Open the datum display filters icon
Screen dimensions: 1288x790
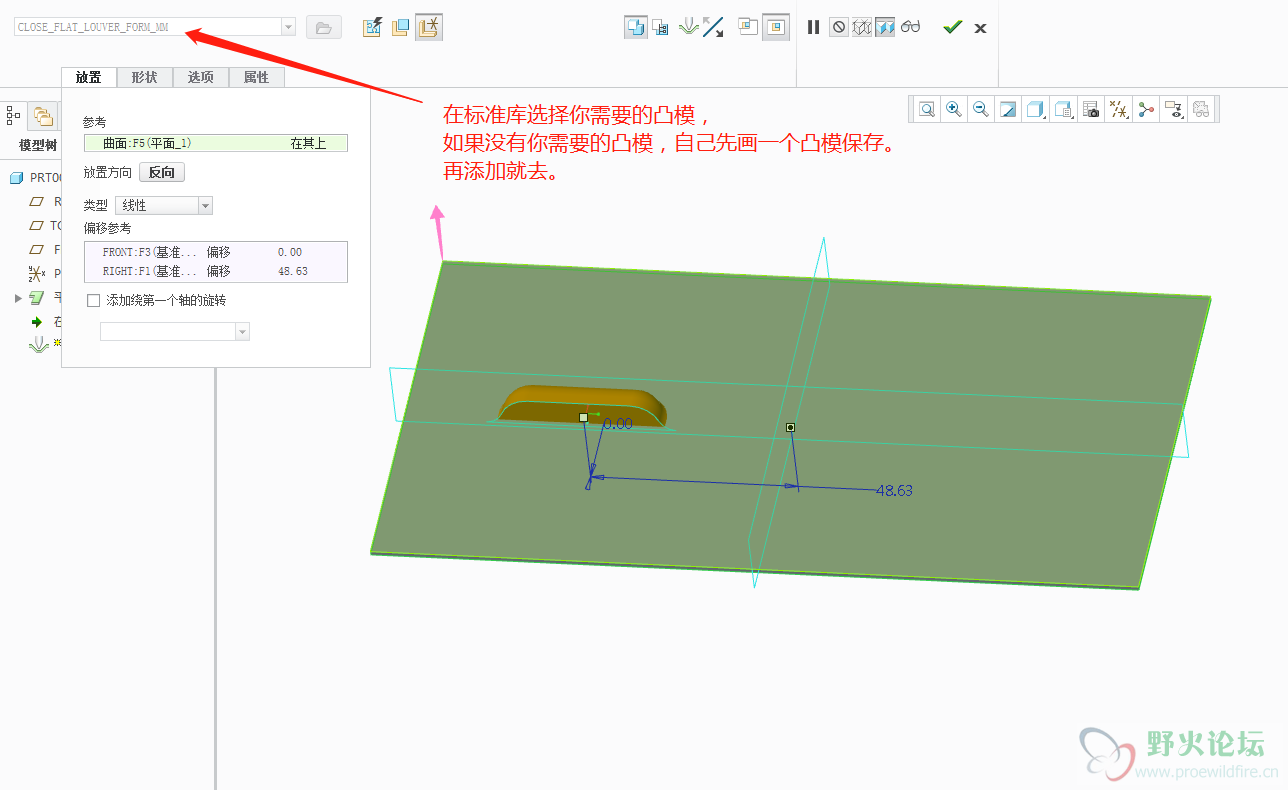(x=1120, y=109)
